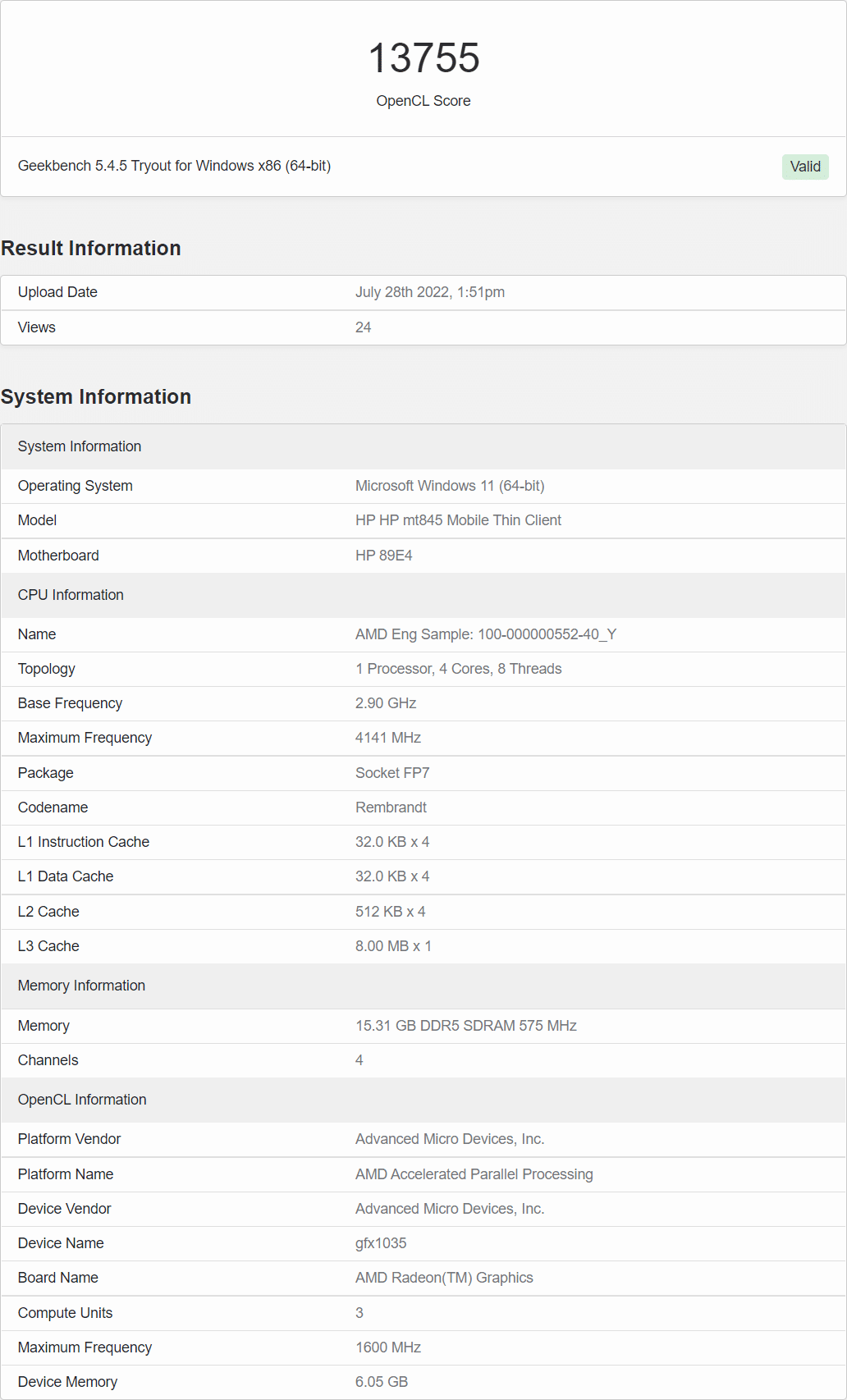Image resolution: width=847 pixels, height=1400 pixels.
Task: Click the HP mt845 Mobile Thin Client model
Action: click(458, 520)
